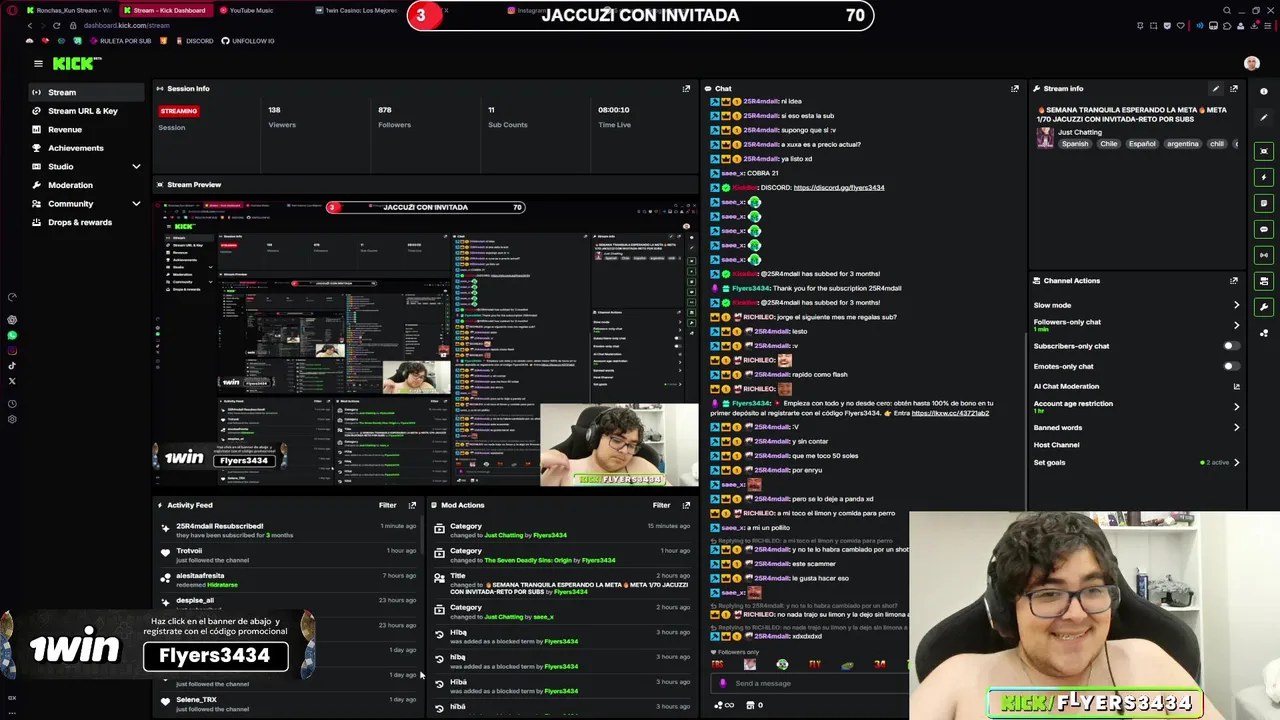Expand the Studio submenu chevron

136,166
